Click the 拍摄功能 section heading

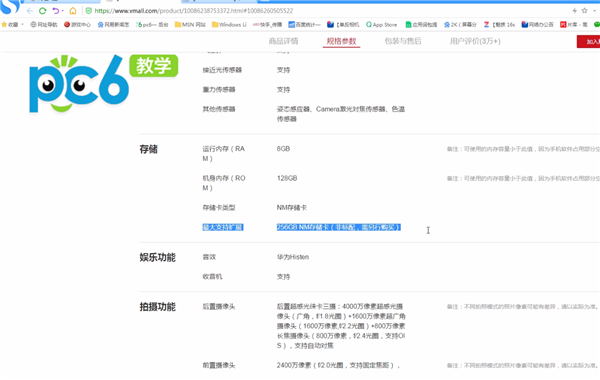[157, 307]
